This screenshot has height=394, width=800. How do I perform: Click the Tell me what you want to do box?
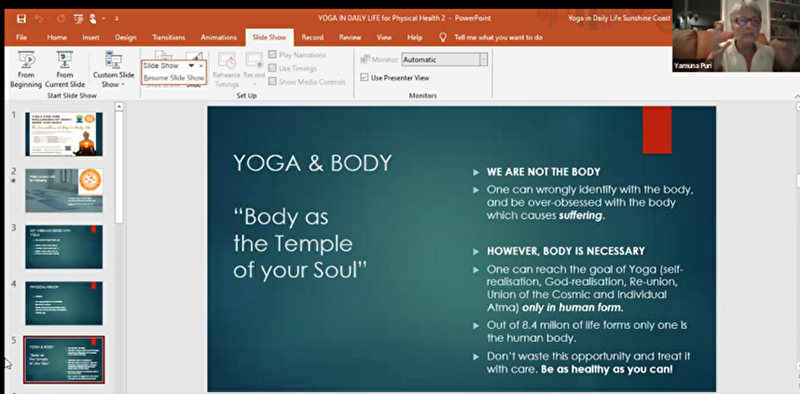click(x=498, y=37)
